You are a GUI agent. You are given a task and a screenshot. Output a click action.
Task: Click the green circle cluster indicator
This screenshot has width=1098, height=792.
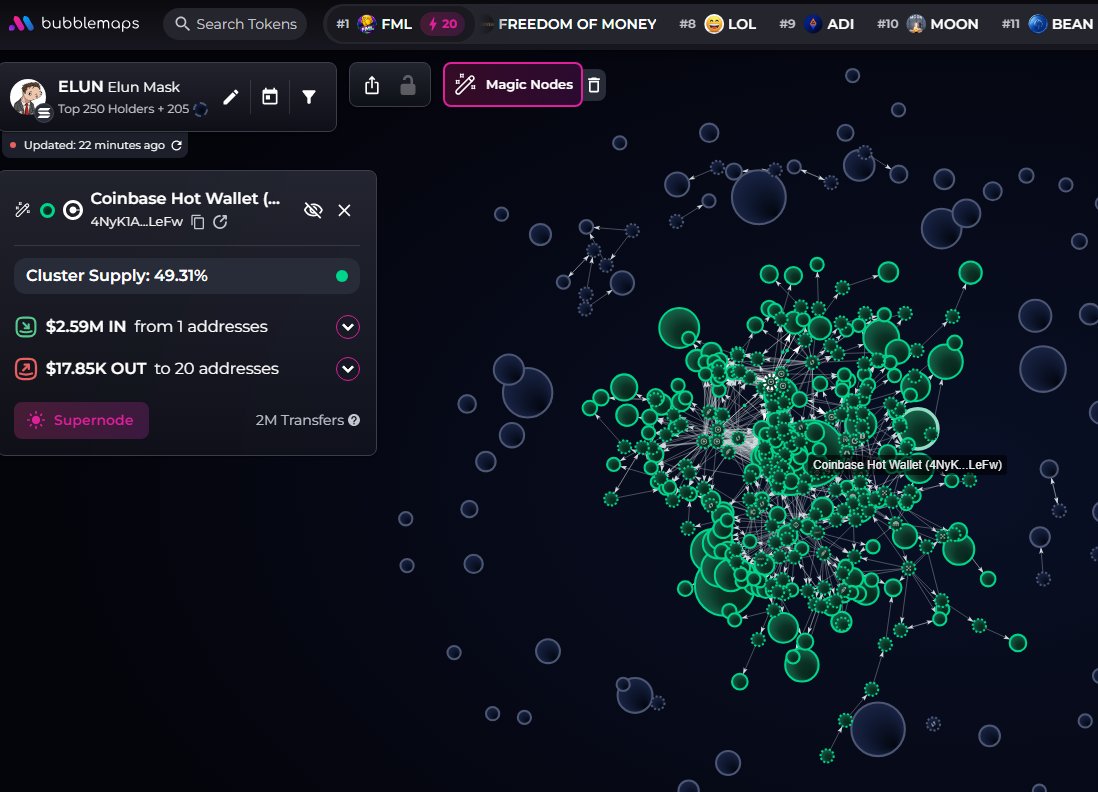click(48, 210)
